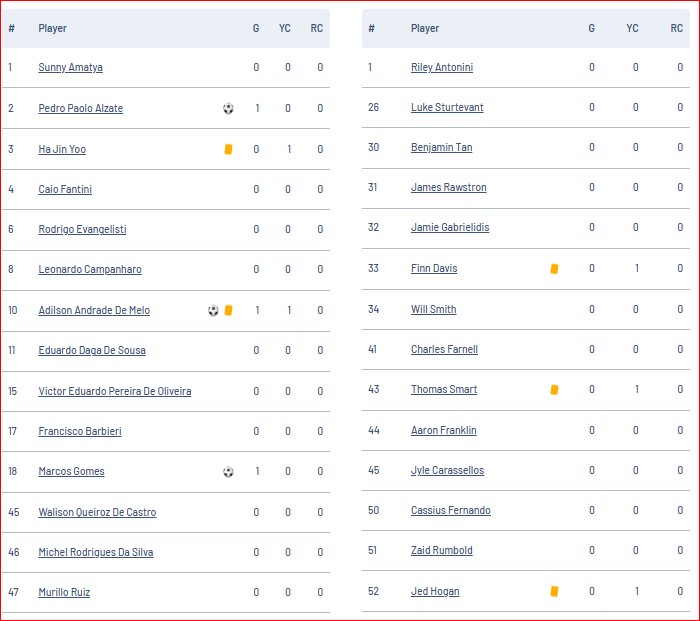Select player Victor Eduardo Pereira De Oliveira
The height and width of the screenshot is (621, 700).
[115, 391]
